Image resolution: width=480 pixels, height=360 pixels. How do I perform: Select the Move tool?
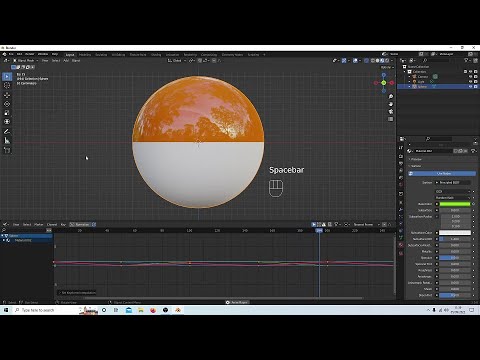tap(7, 95)
